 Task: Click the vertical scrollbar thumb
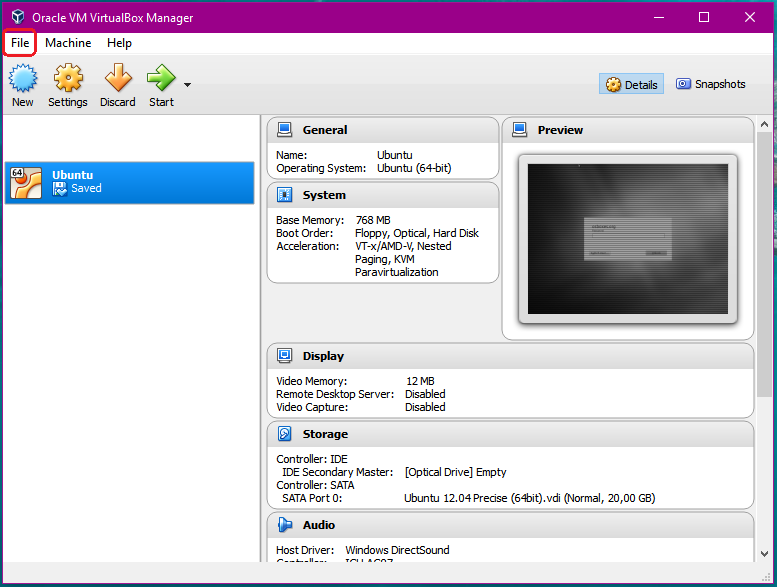[x=764, y=264]
